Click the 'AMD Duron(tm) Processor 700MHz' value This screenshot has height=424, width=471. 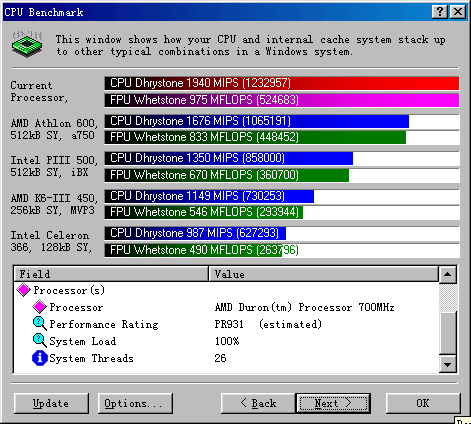pos(304,307)
